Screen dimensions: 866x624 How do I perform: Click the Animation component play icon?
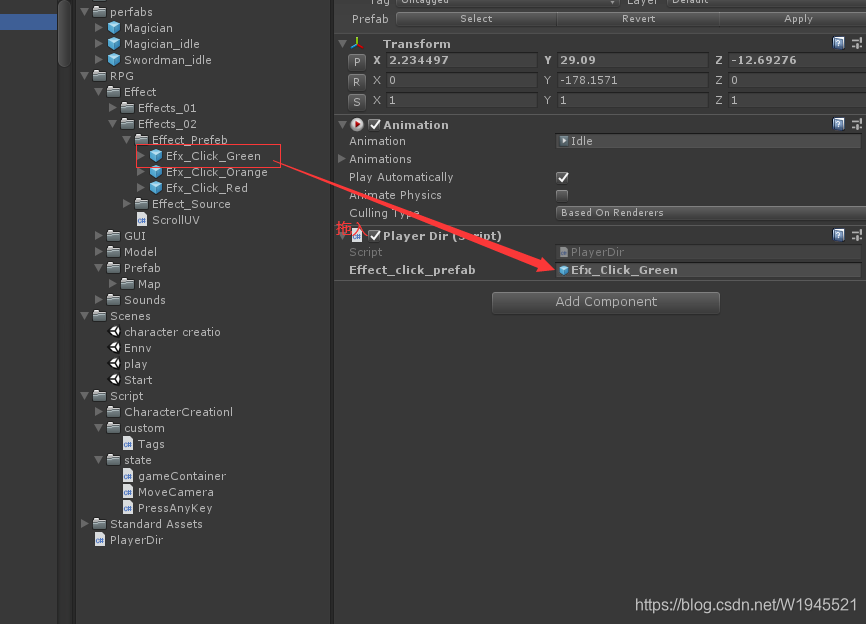357,125
